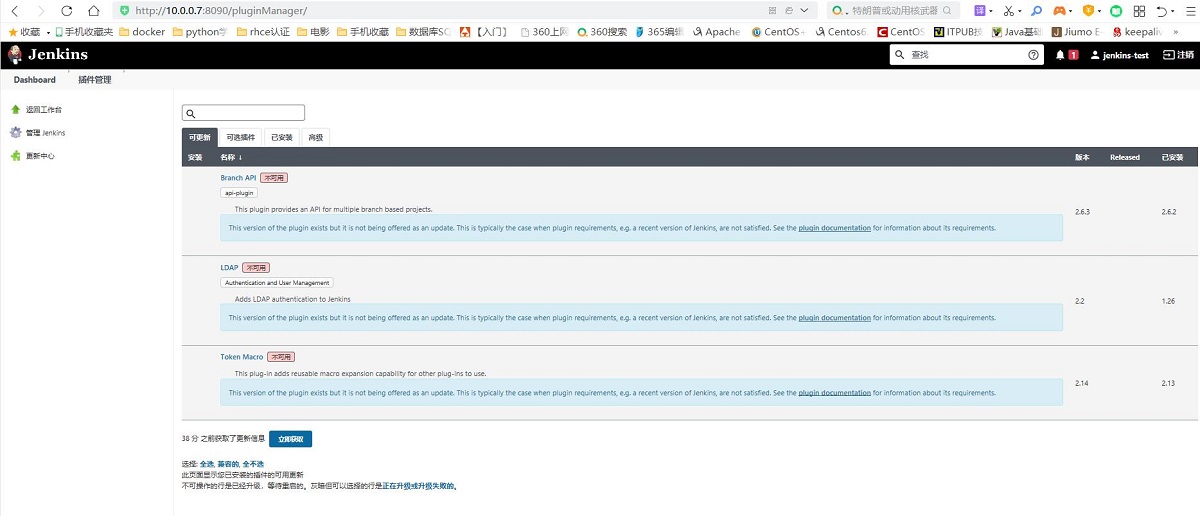Click the browser home icon
Screen dimensions: 1200x516
(x=93, y=10)
